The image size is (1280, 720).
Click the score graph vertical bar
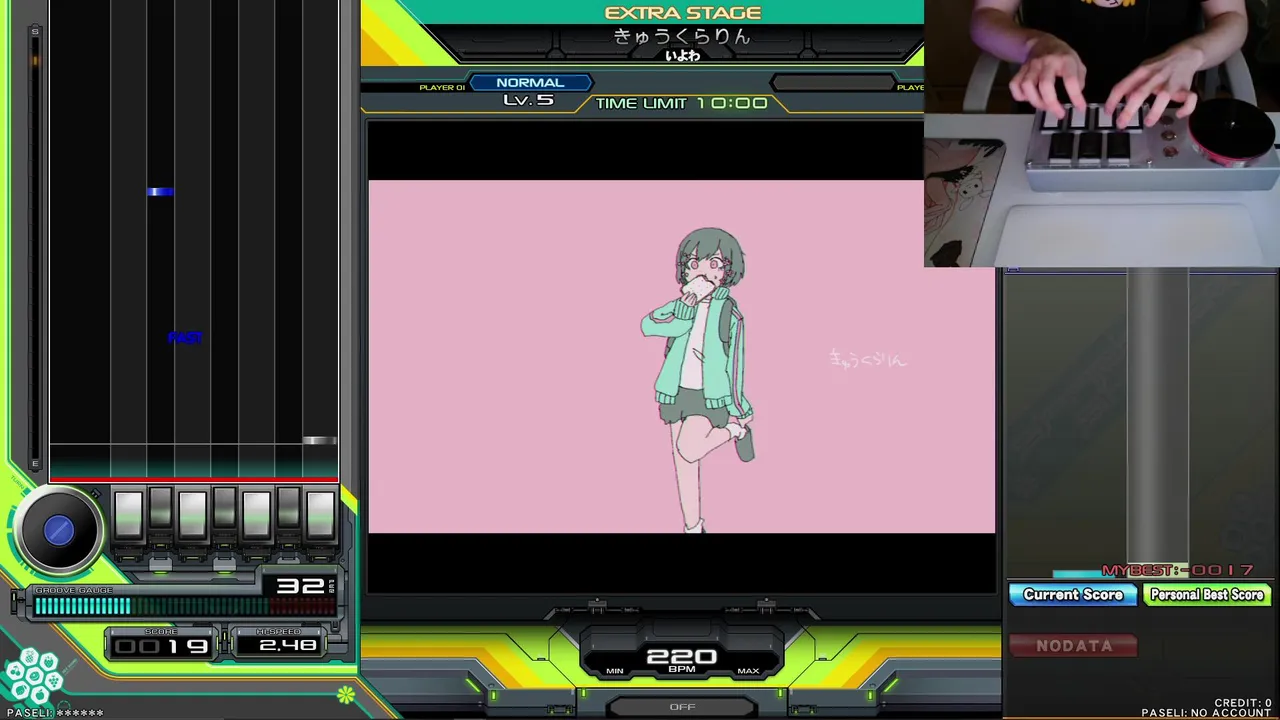point(1158,418)
